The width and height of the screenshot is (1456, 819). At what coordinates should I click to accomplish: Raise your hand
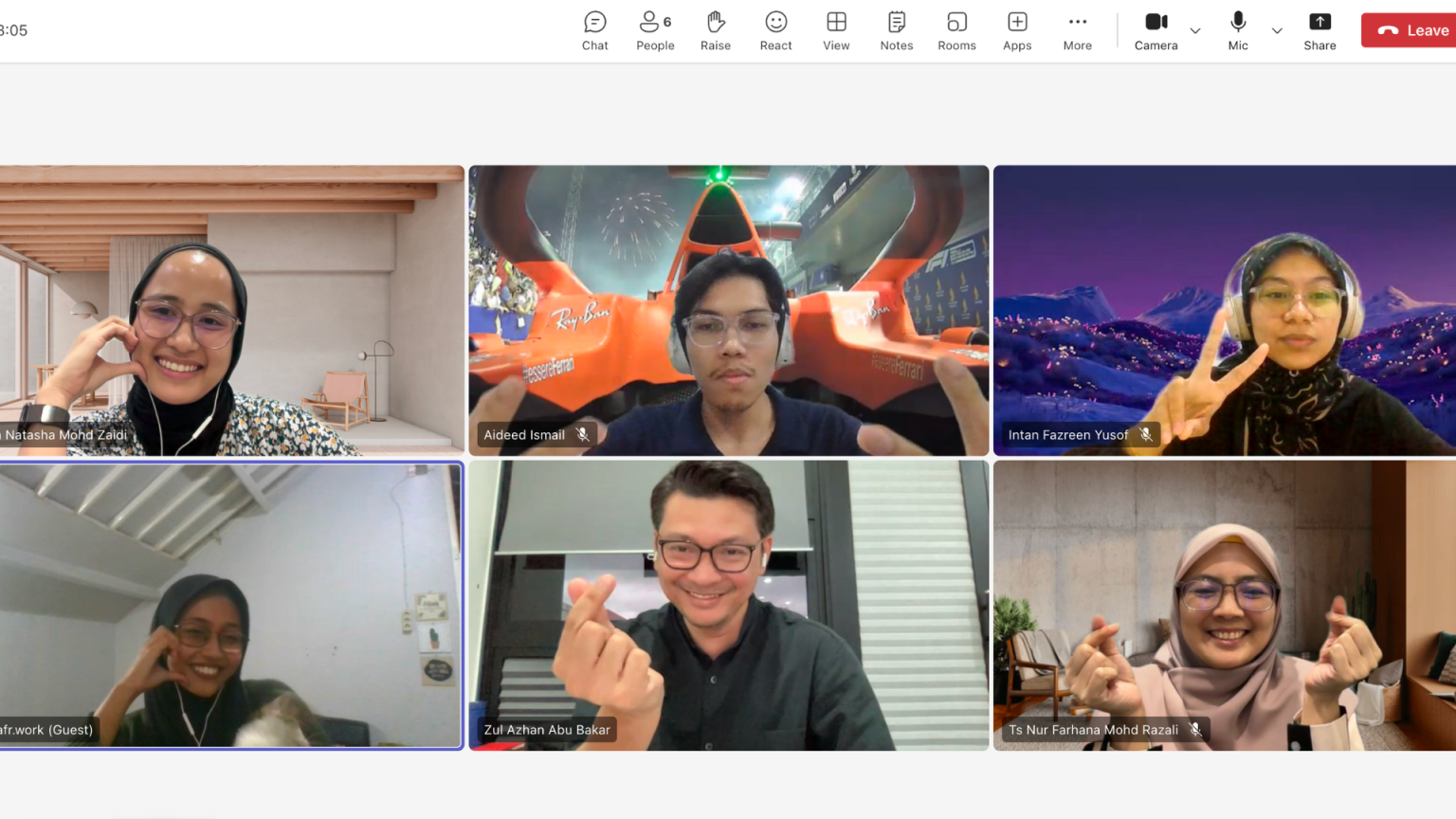click(716, 29)
